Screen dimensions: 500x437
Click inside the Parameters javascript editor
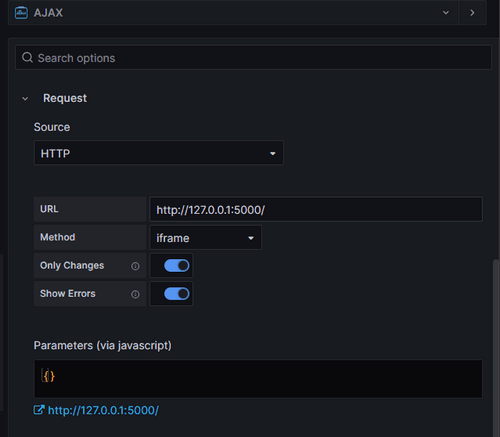point(258,379)
